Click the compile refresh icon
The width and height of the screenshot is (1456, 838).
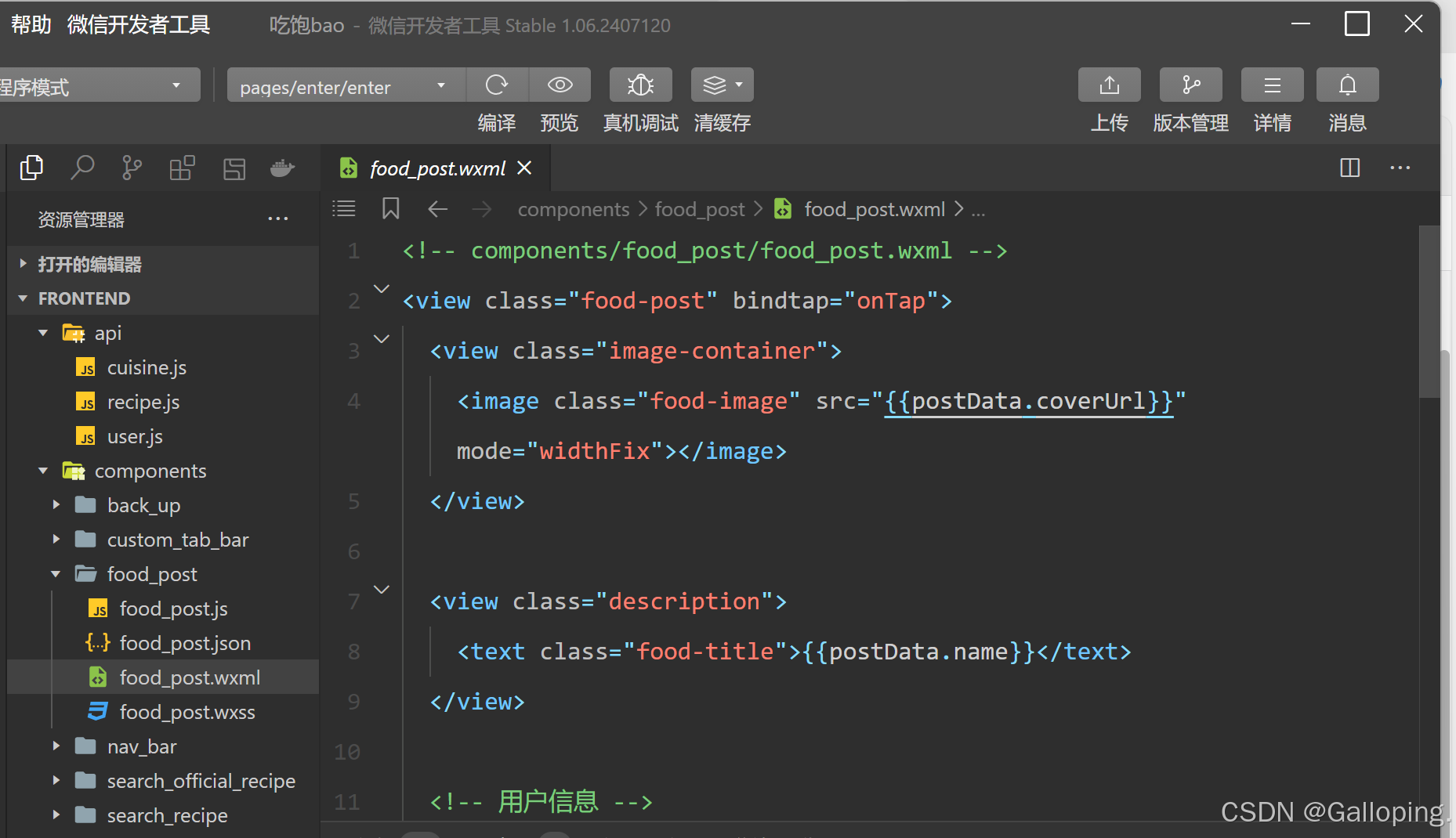pos(497,85)
